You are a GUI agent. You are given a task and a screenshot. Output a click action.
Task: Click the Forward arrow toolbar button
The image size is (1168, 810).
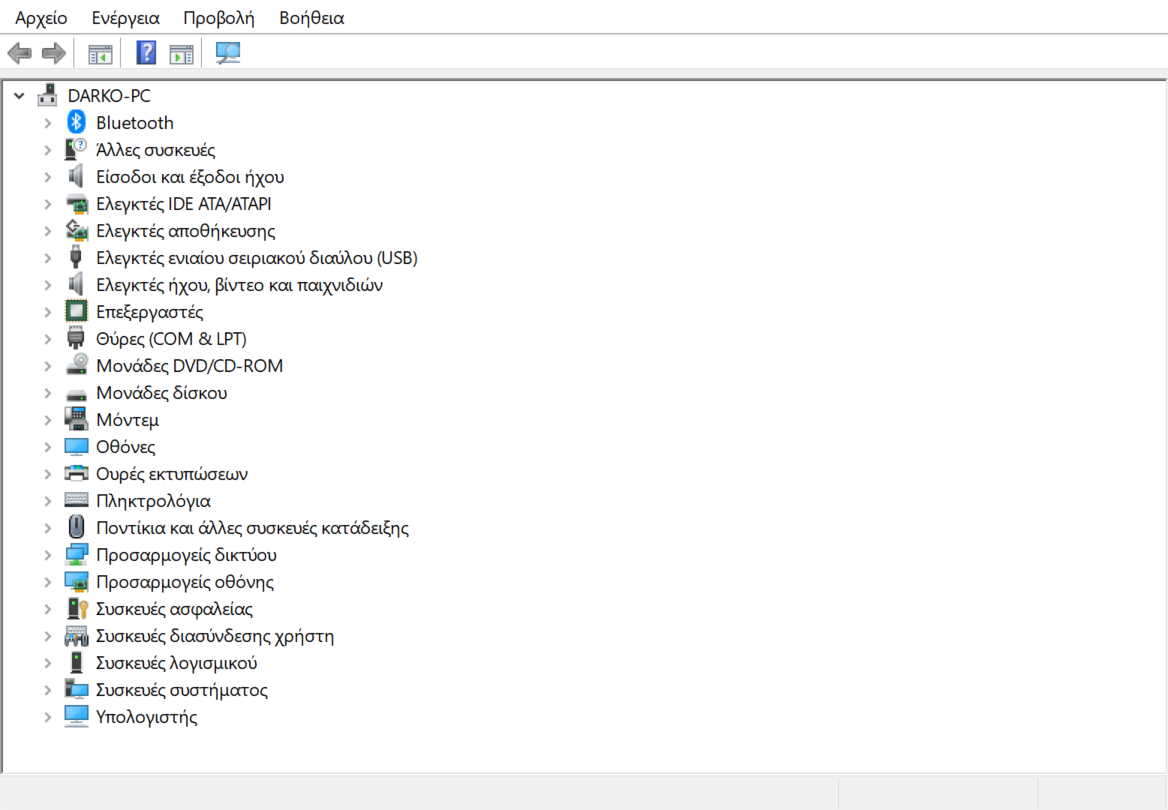54,53
